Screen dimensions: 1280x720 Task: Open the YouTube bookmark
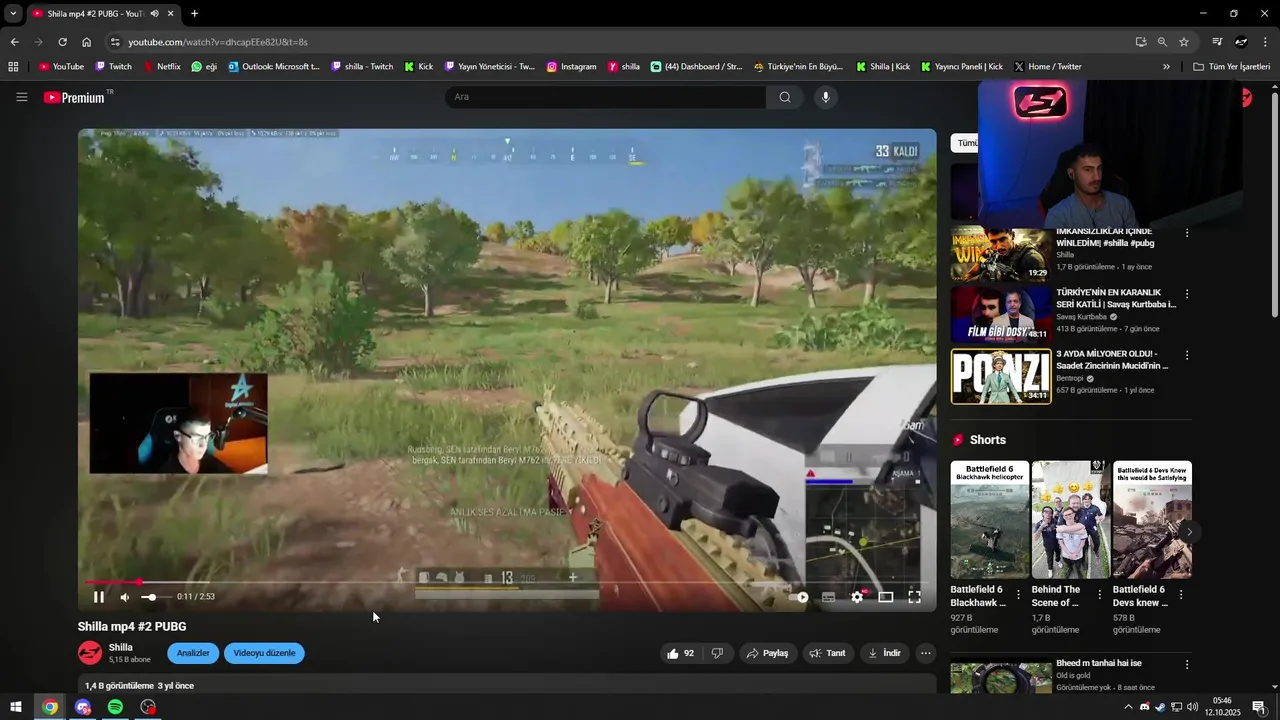point(61,67)
